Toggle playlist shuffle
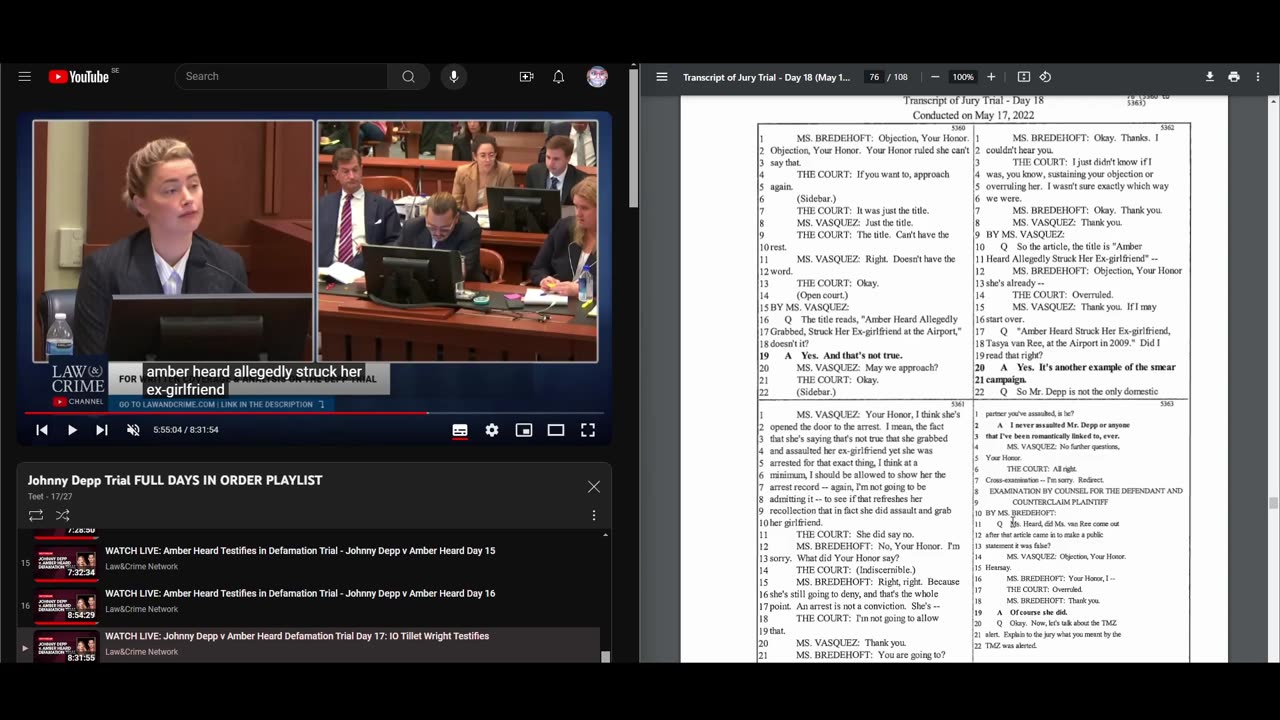 (62, 515)
